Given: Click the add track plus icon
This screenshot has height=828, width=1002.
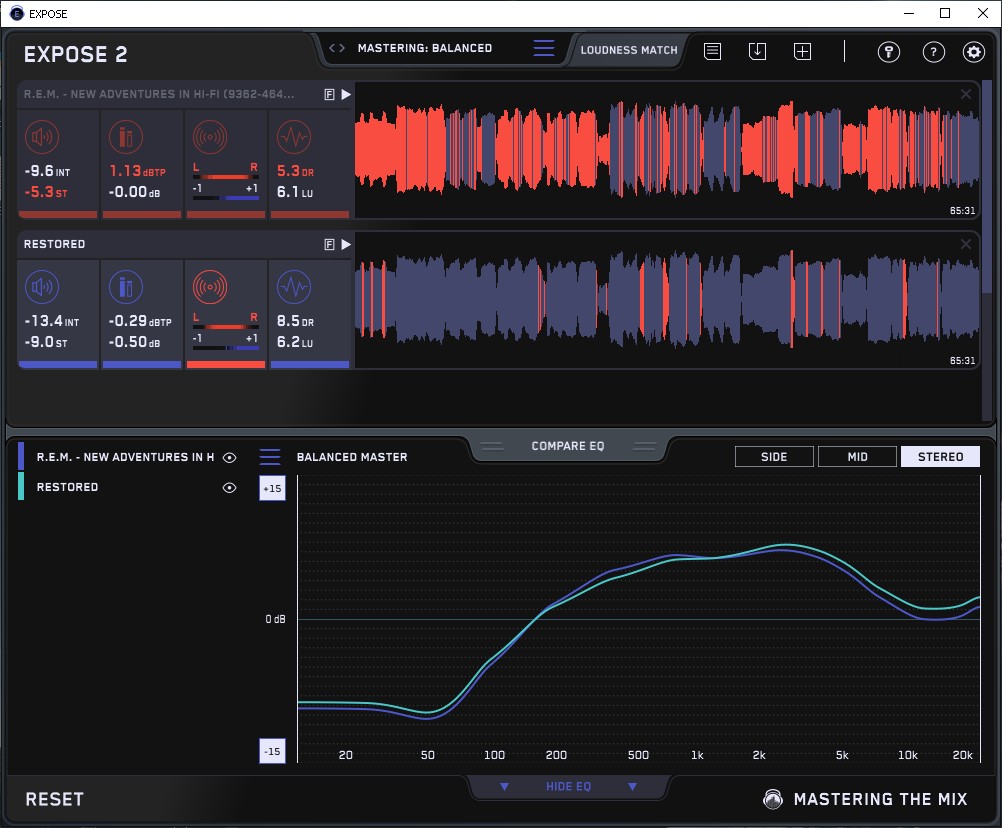Looking at the screenshot, I should 802,51.
